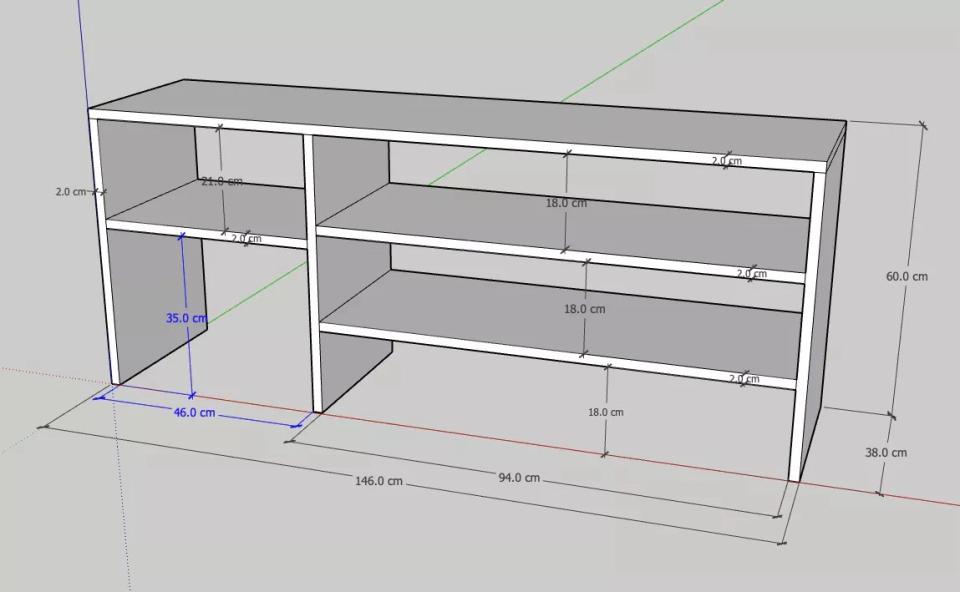Viewport: 960px width, 592px height.
Task: Select the 18.0 cm dimension above the floor
Action: (605, 412)
